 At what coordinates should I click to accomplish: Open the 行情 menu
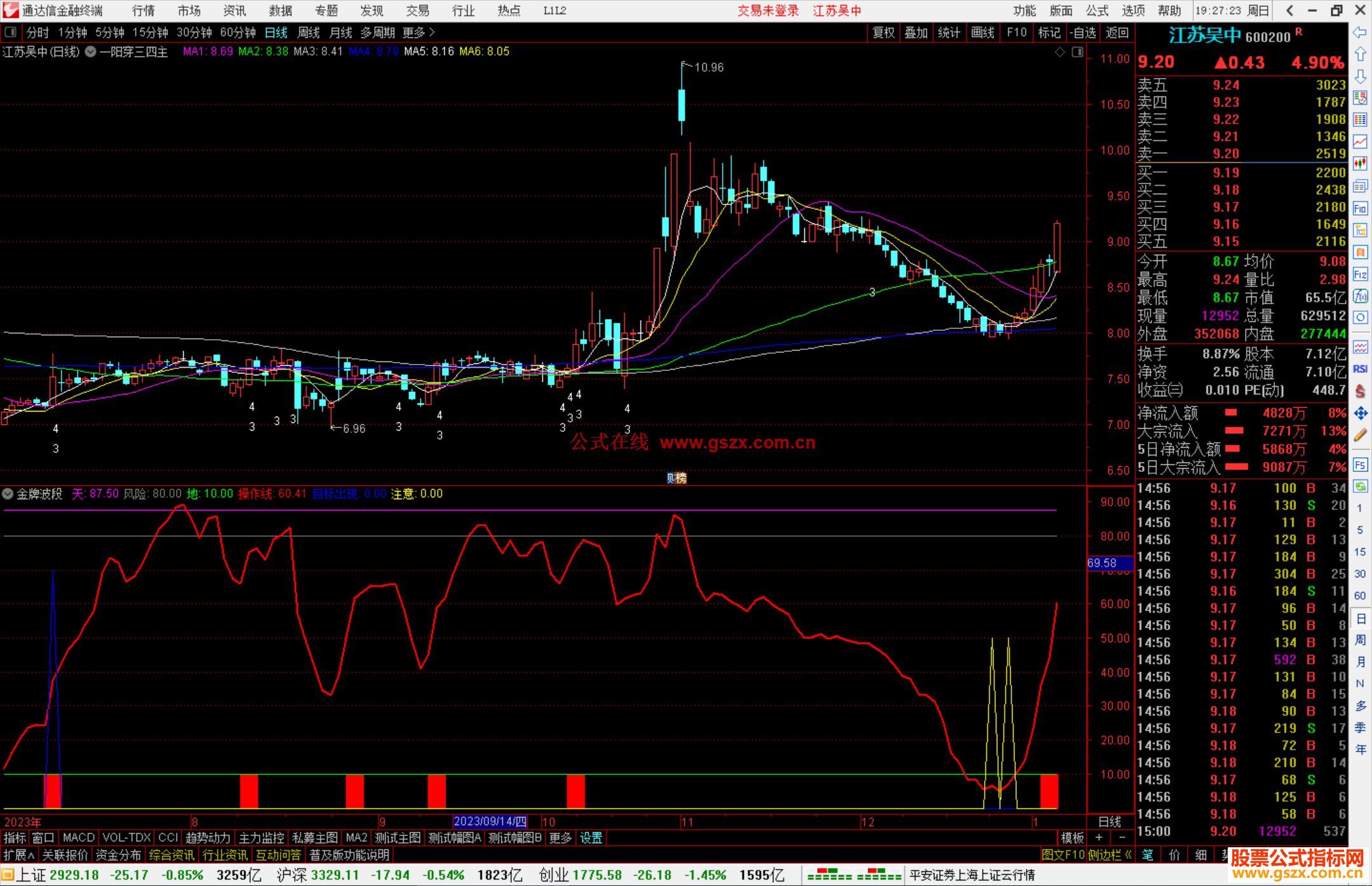point(143,11)
